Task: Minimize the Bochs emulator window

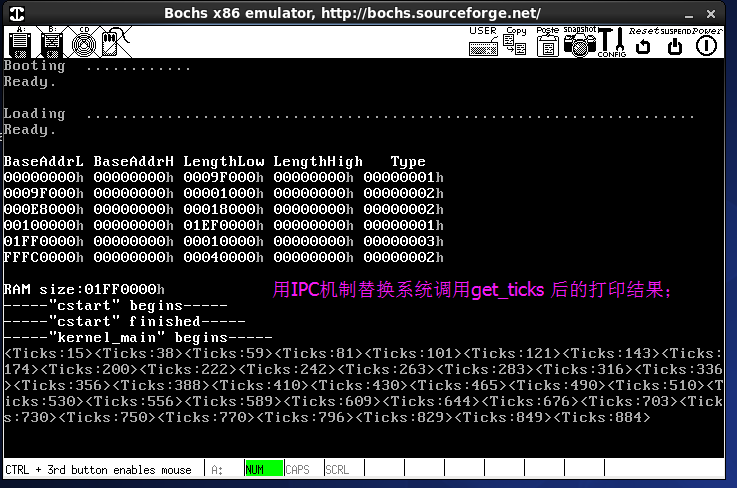Action: [689, 15]
